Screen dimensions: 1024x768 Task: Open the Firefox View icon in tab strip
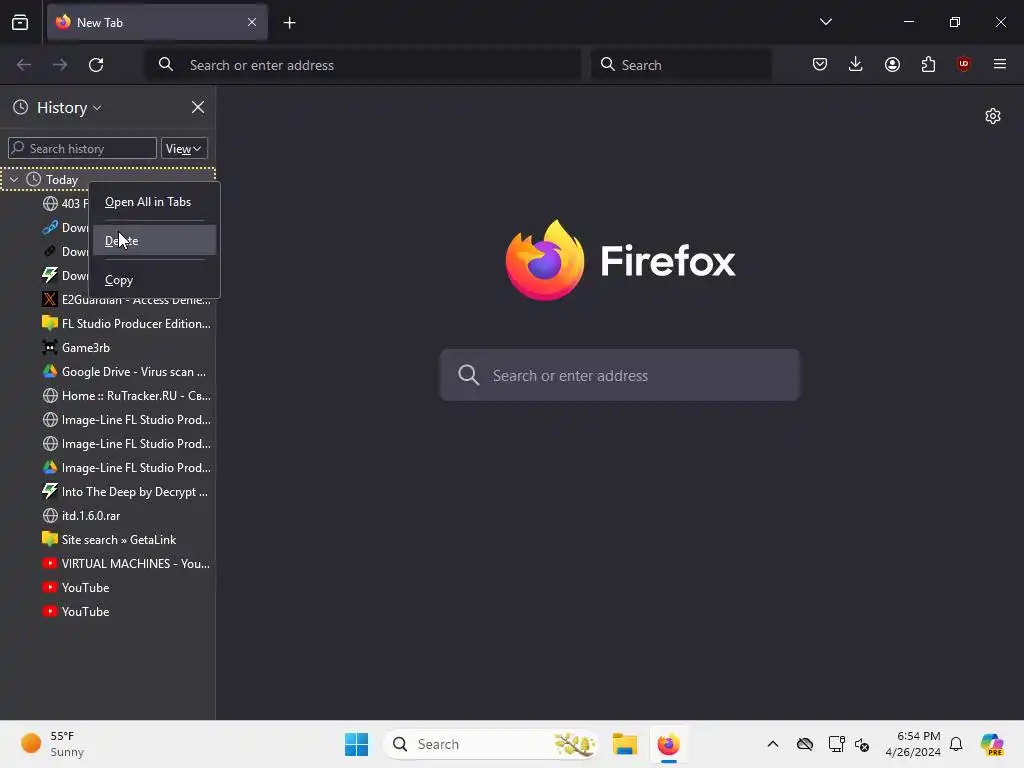20,22
